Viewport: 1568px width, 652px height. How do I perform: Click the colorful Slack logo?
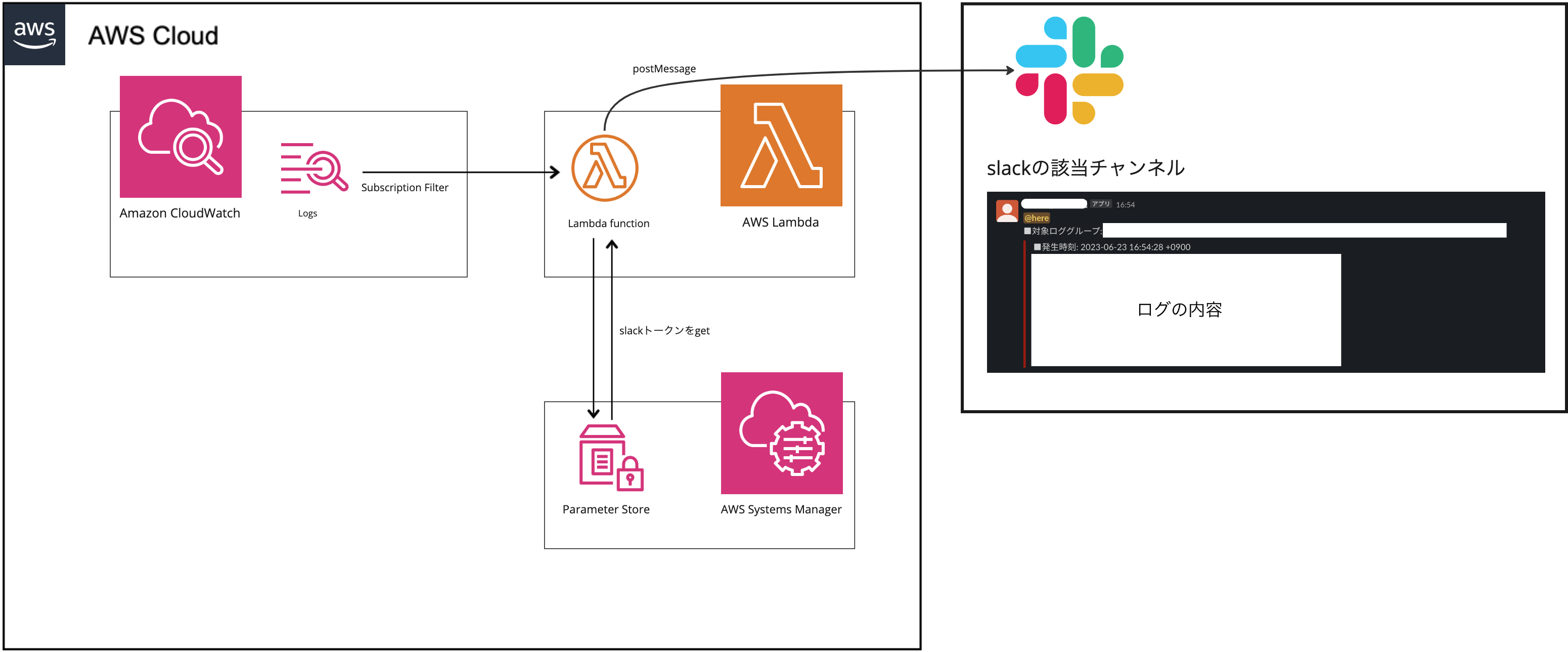(x=1069, y=71)
